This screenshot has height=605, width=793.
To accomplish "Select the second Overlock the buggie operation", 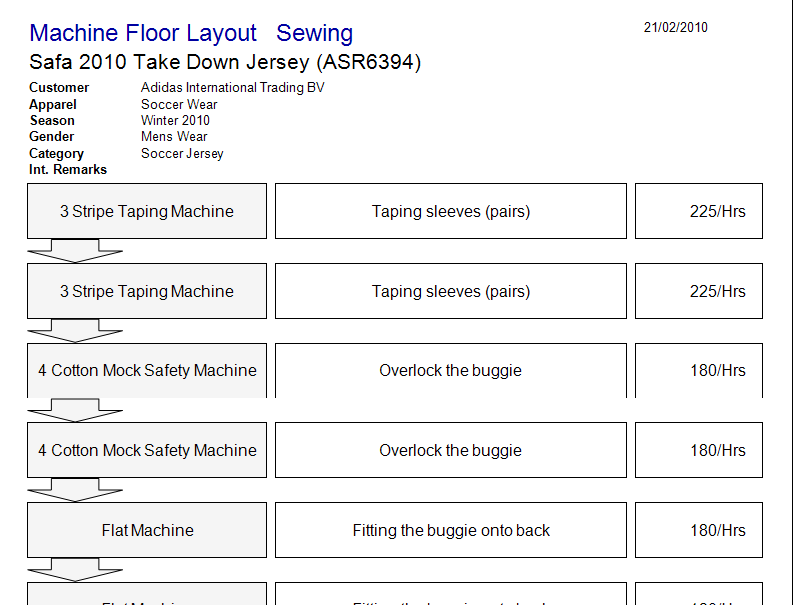I will (x=451, y=450).
